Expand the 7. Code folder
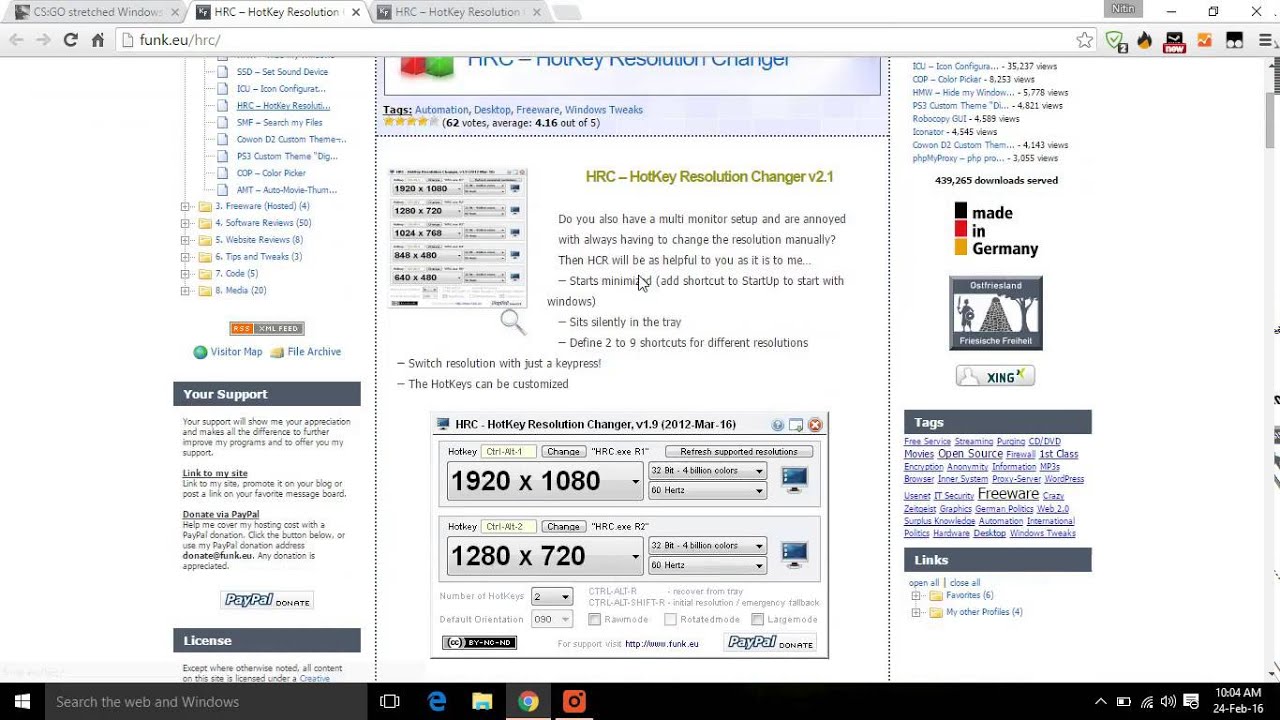 pos(185,274)
